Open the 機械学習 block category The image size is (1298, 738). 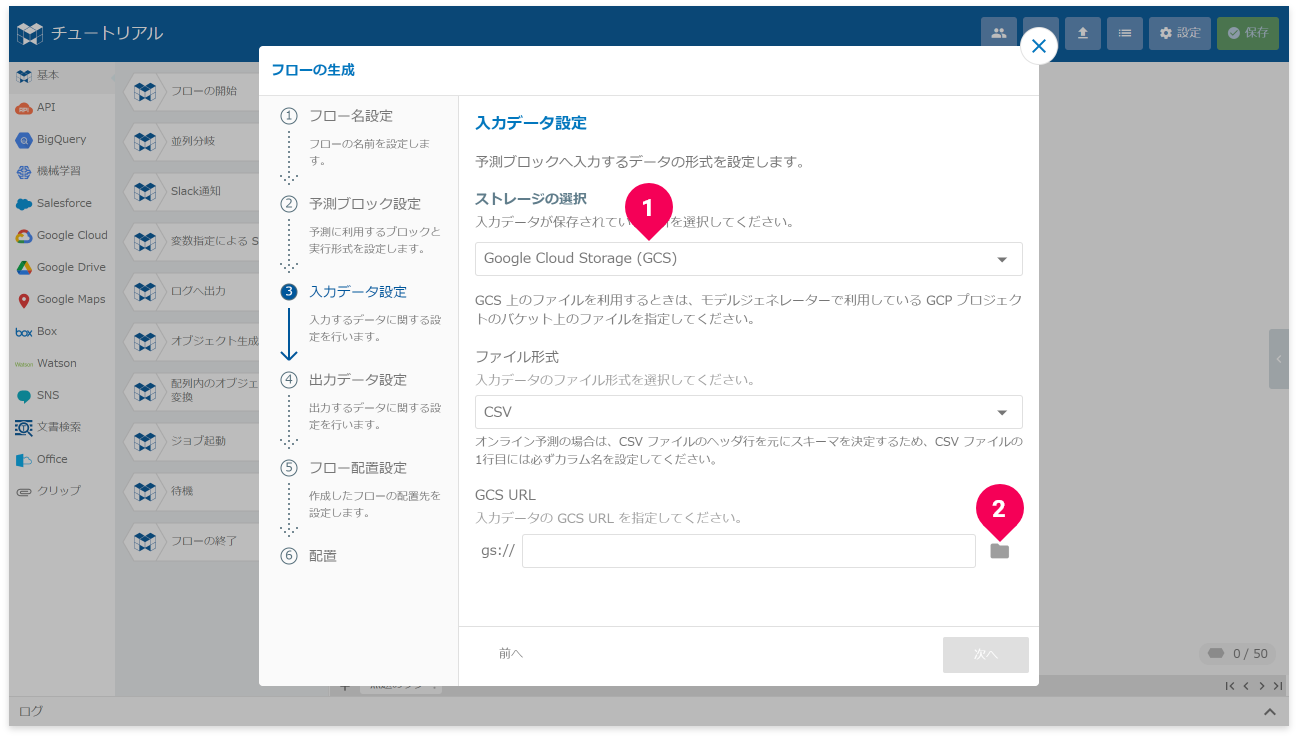pyautogui.click(x=61, y=171)
